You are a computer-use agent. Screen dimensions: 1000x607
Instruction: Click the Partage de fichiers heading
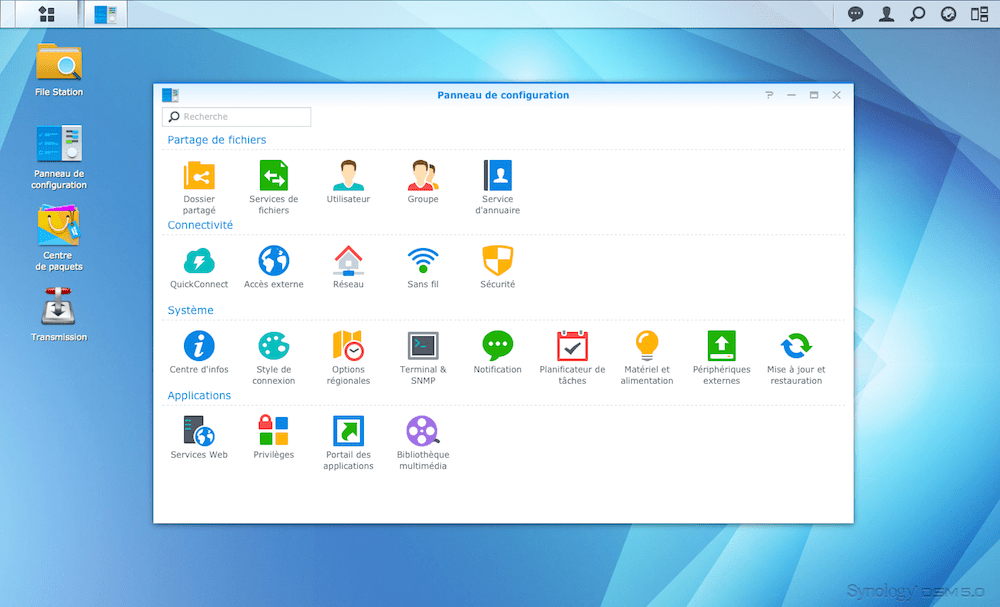(x=217, y=140)
